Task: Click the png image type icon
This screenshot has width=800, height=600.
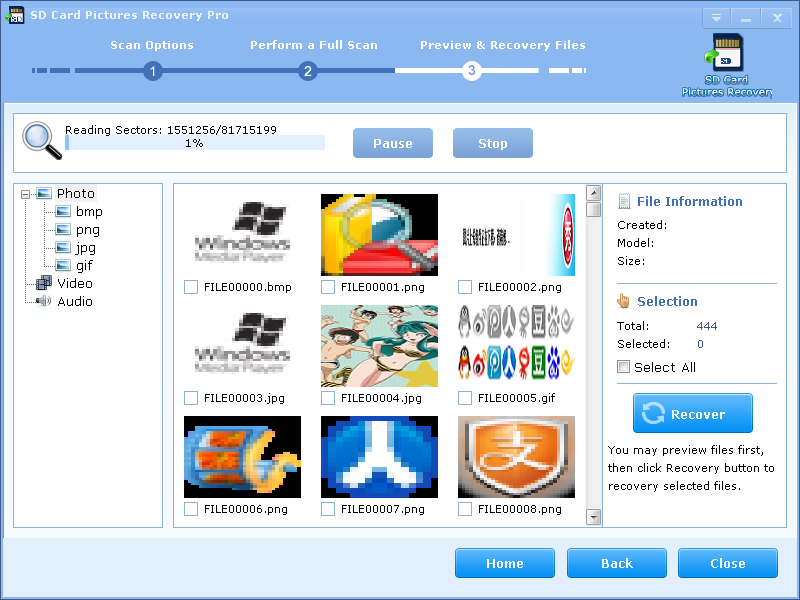Action: pos(63,229)
